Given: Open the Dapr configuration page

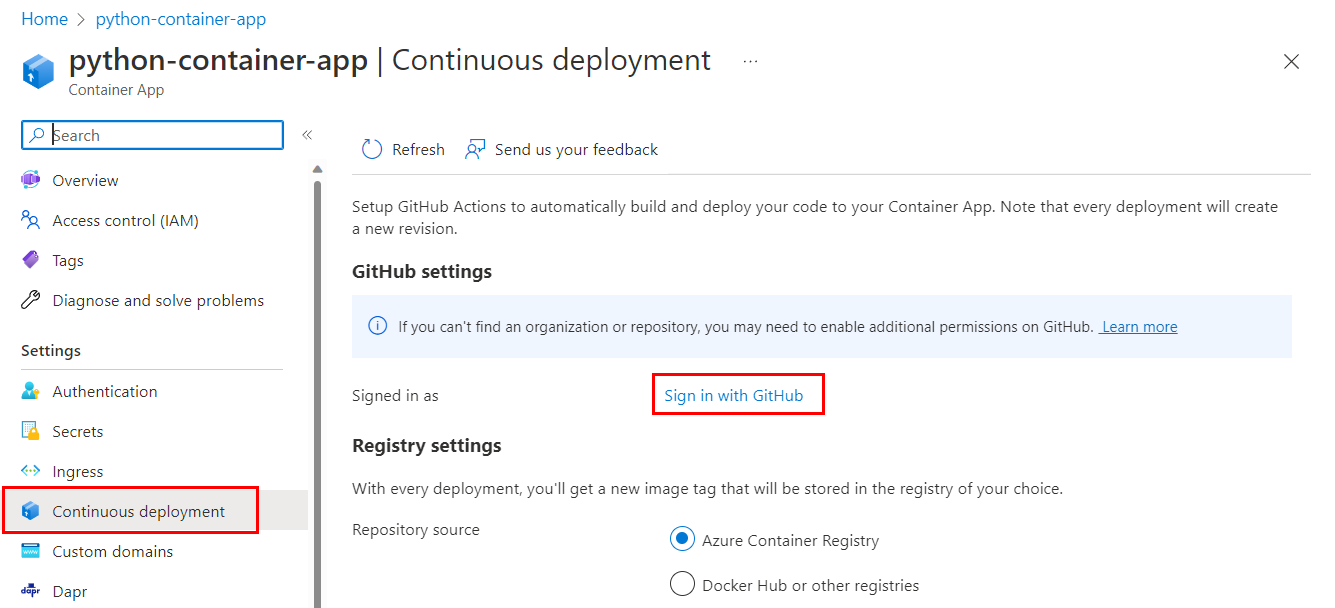Looking at the screenshot, I should pos(65,591).
